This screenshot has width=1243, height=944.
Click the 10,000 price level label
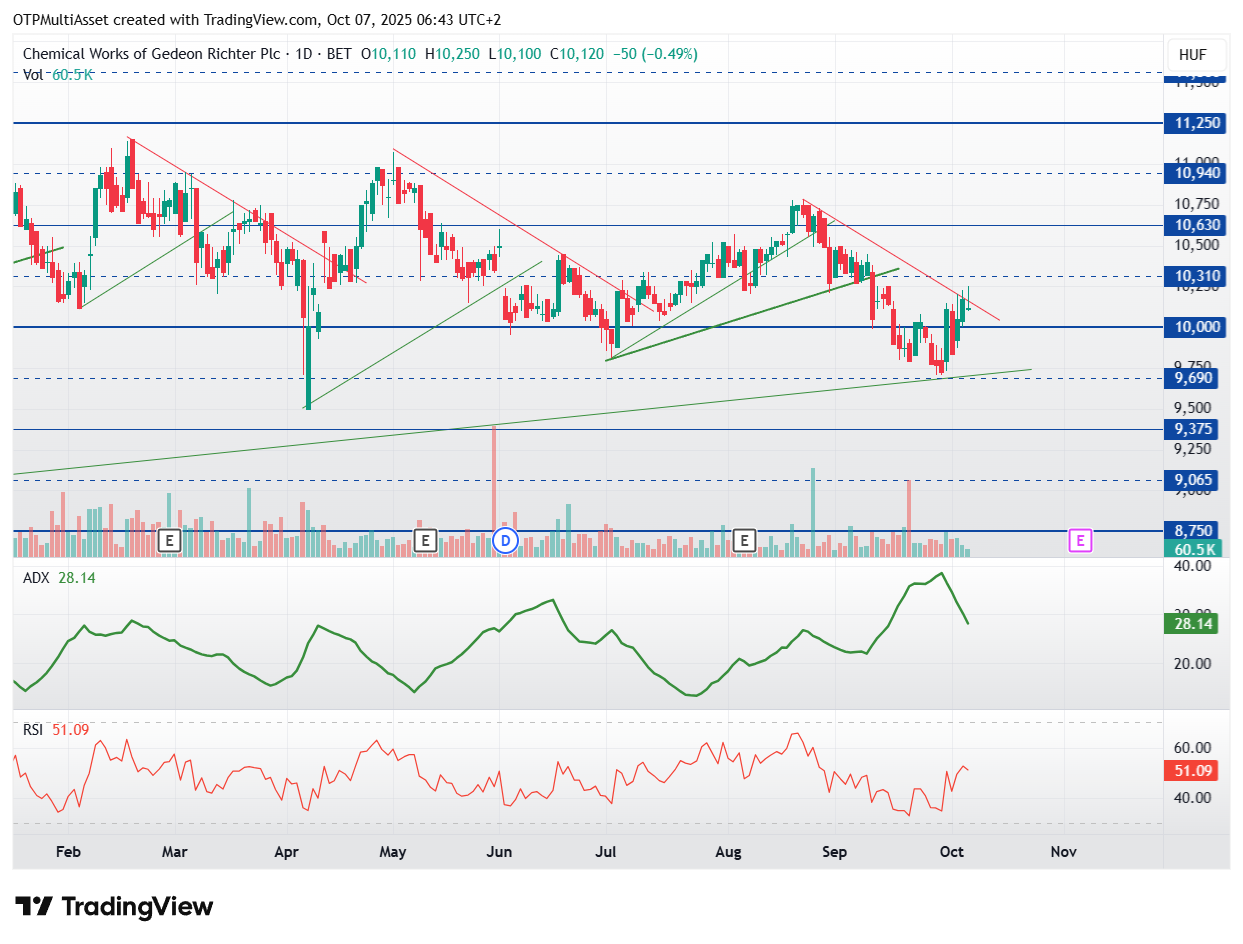1194,327
